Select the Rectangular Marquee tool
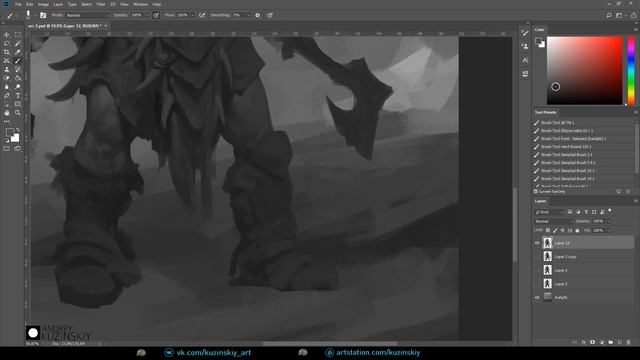 [18, 35]
